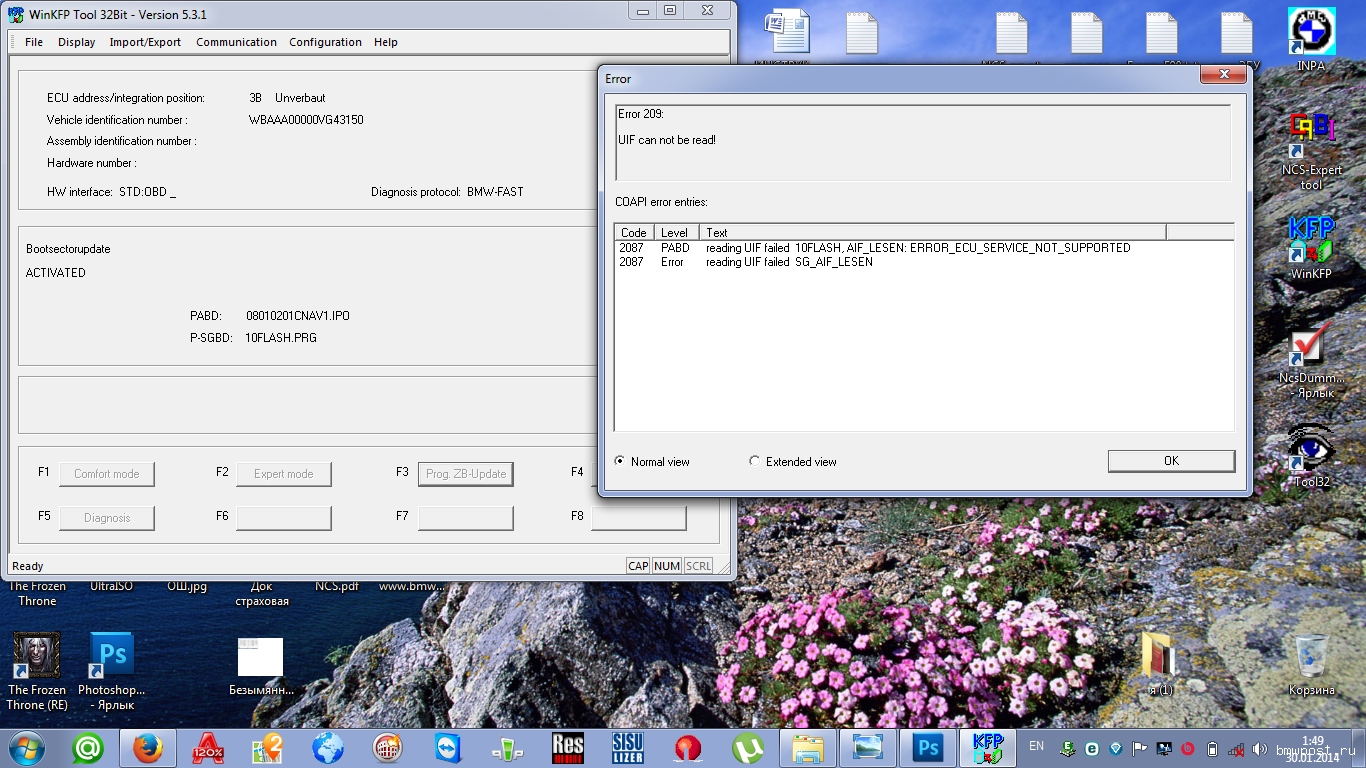
Task: Open the INPA desktop shortcut
Action: tap(1311, 34)
